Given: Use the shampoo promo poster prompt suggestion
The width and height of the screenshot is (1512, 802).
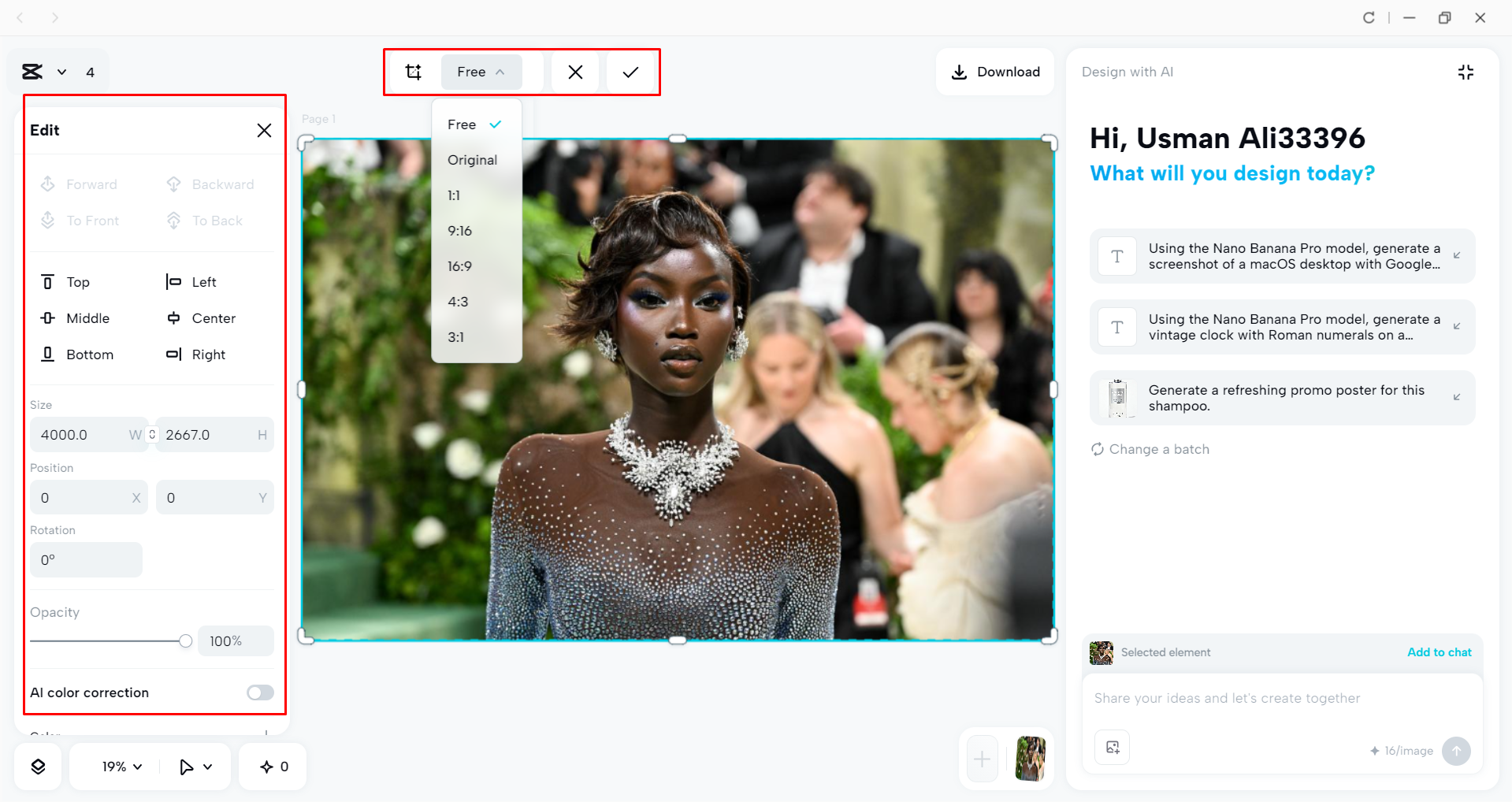Looking at the screenshot, I should point(1282,398).
